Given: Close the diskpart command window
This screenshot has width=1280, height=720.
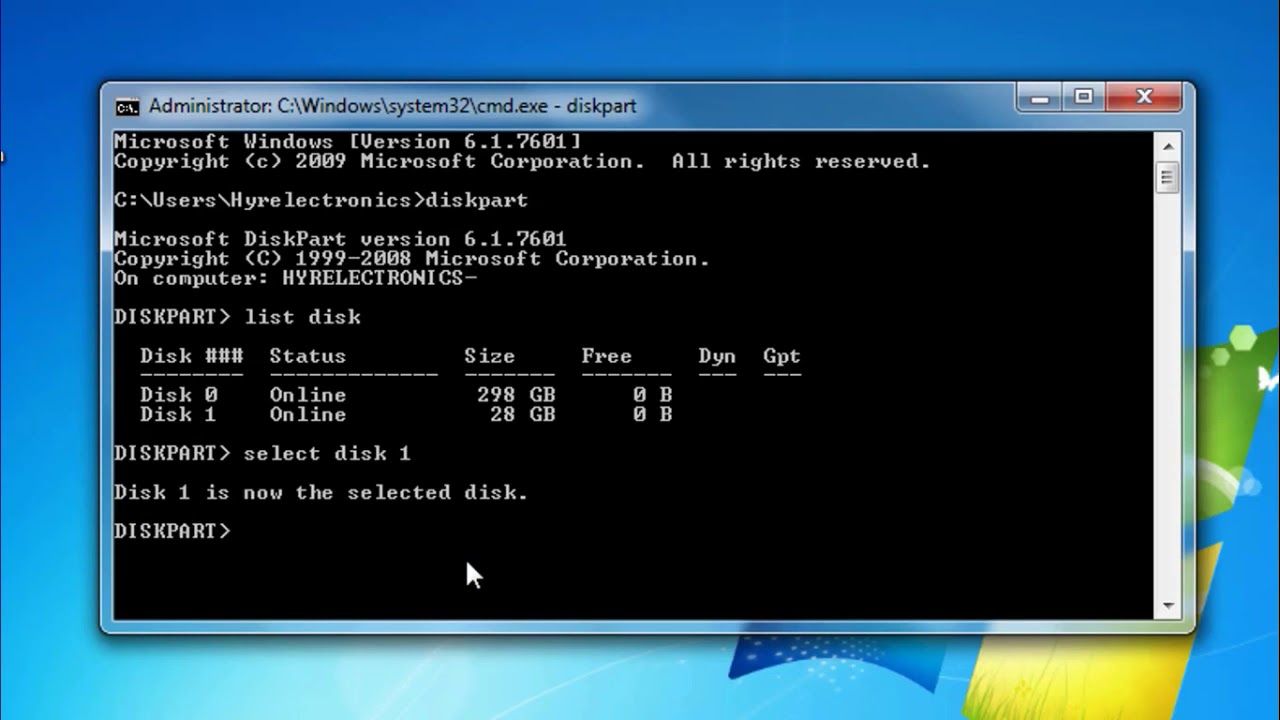Looking at the screenshot, I should click(x=1144, y=98).
